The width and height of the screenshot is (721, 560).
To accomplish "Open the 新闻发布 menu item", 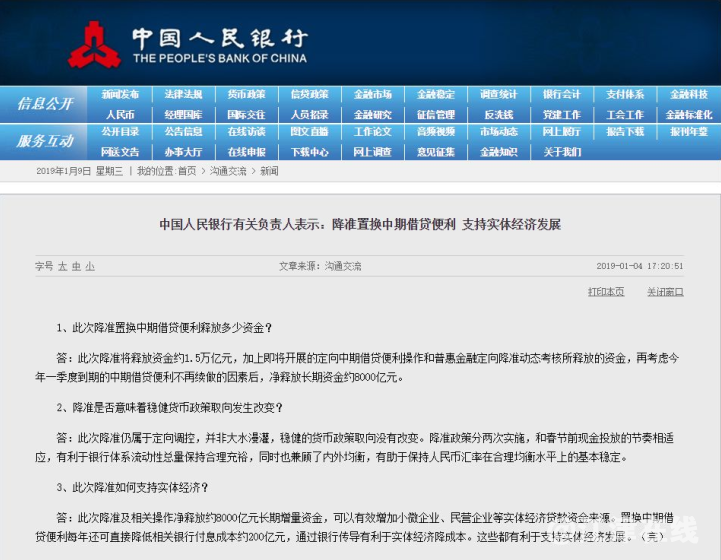I will 120,94.
